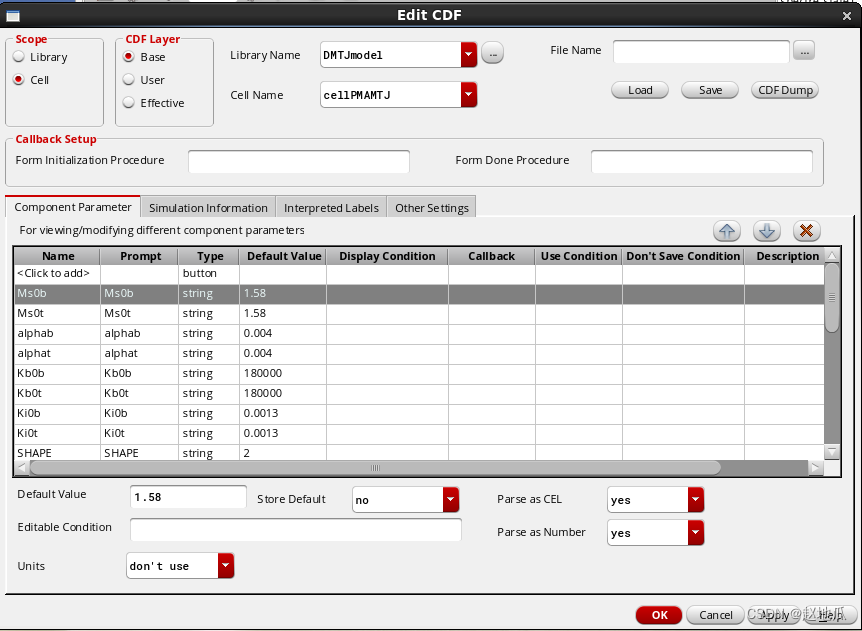Switch to Simulation Information tab

[208, 208]
